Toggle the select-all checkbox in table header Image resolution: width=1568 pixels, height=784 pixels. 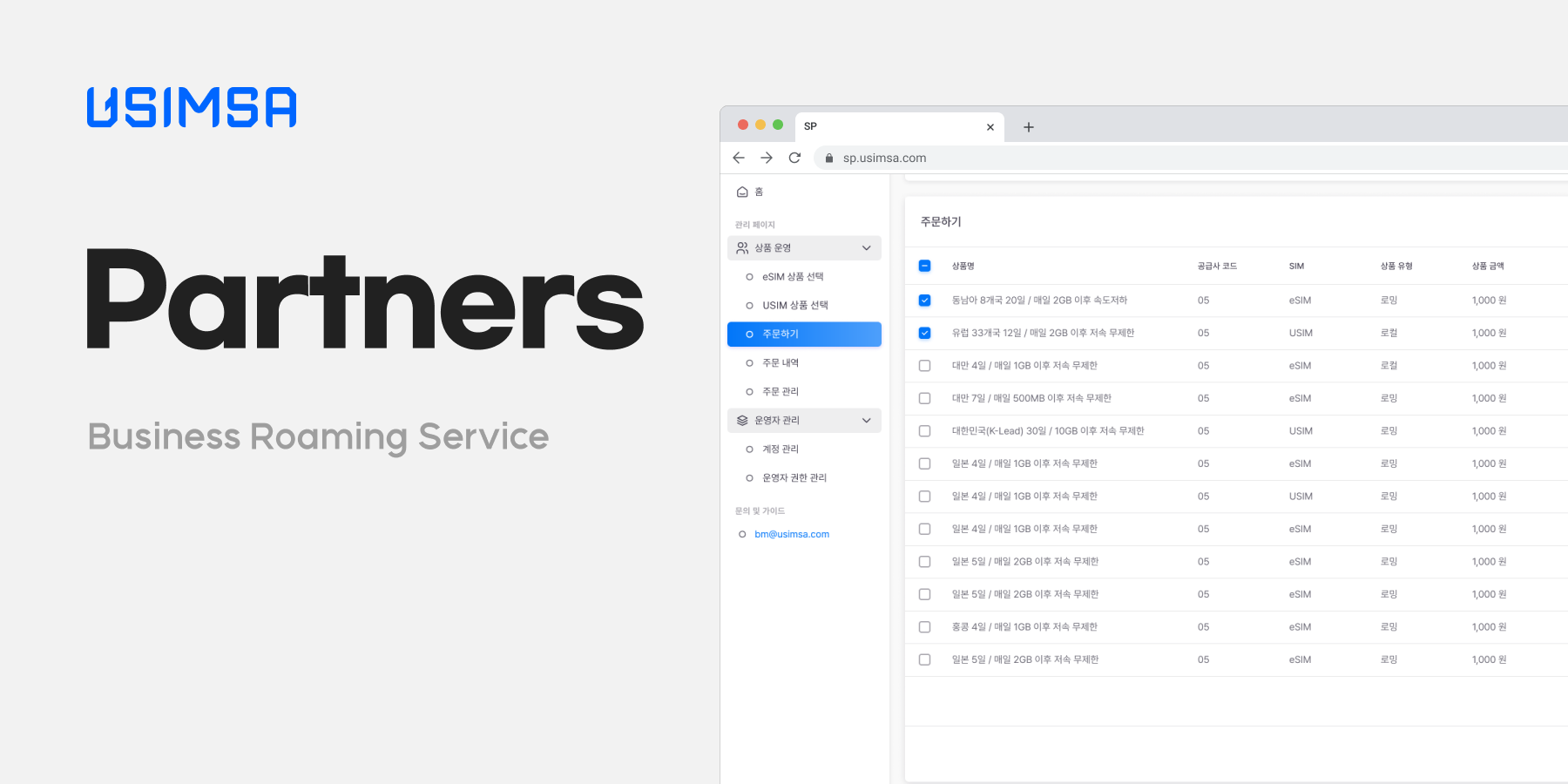pos(925,266)
